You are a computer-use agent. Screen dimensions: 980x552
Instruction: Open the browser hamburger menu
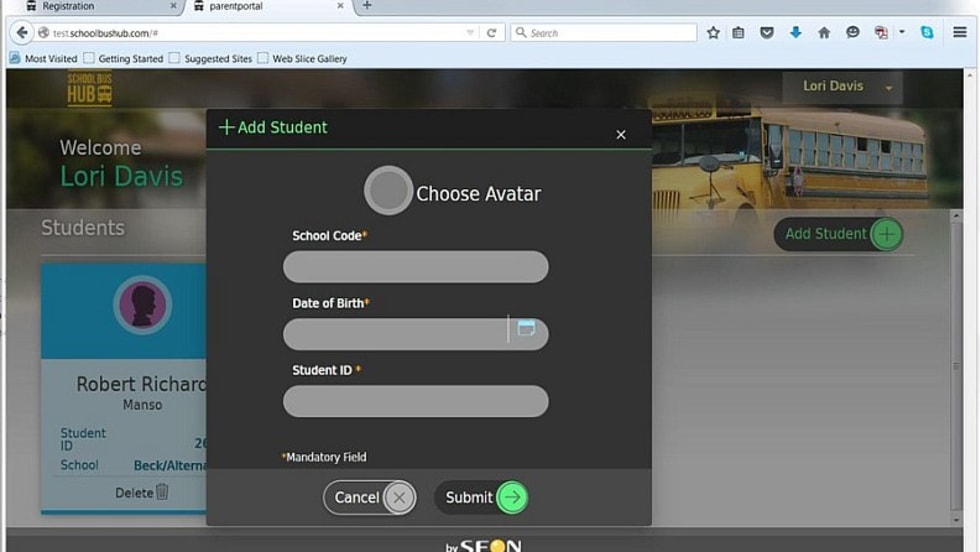tap(960, 33)
